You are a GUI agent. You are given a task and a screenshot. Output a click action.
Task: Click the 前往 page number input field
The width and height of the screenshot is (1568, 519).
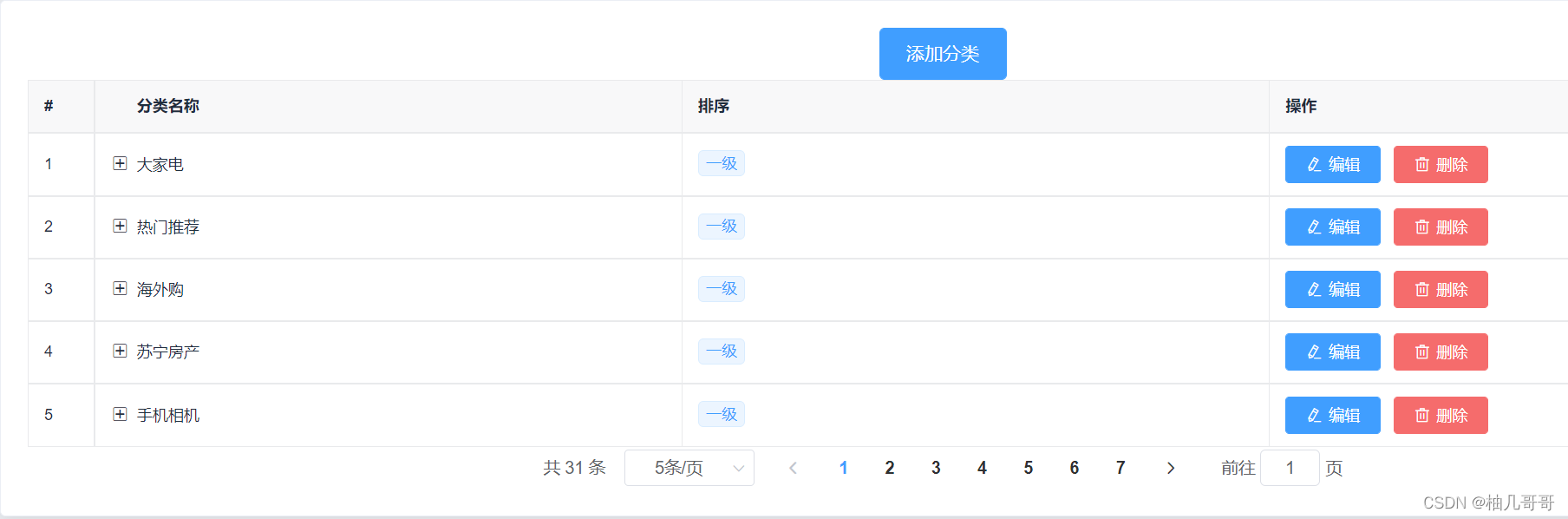pos(1290,468)
